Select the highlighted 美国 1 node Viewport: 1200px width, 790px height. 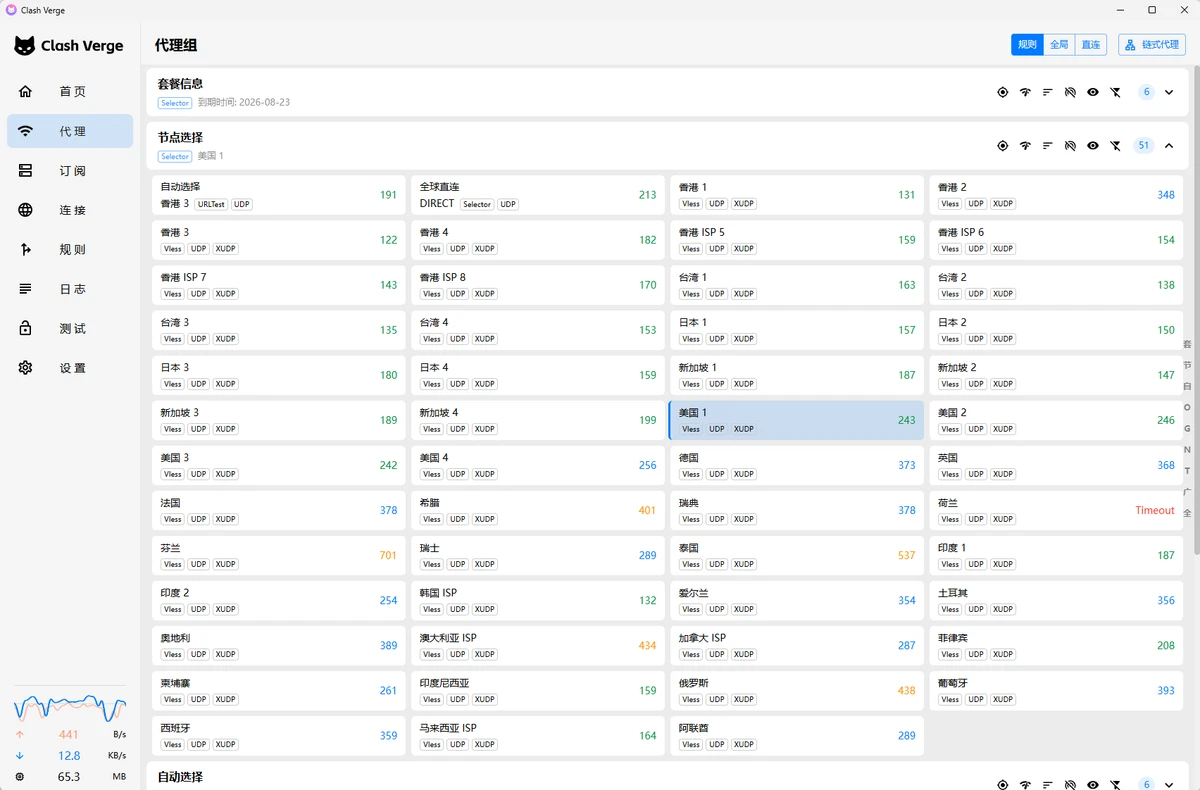pos(797,420)
